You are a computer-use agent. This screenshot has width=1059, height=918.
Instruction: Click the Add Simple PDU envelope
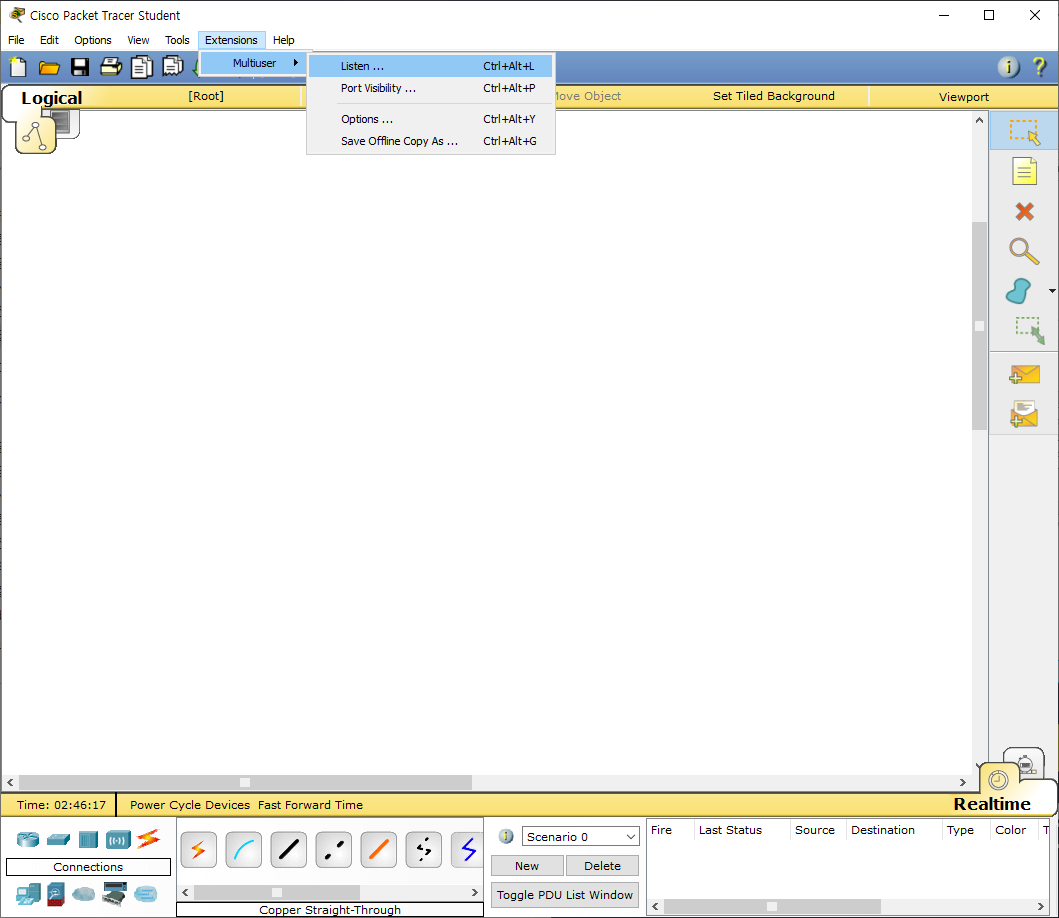[x=1024, y=375]
